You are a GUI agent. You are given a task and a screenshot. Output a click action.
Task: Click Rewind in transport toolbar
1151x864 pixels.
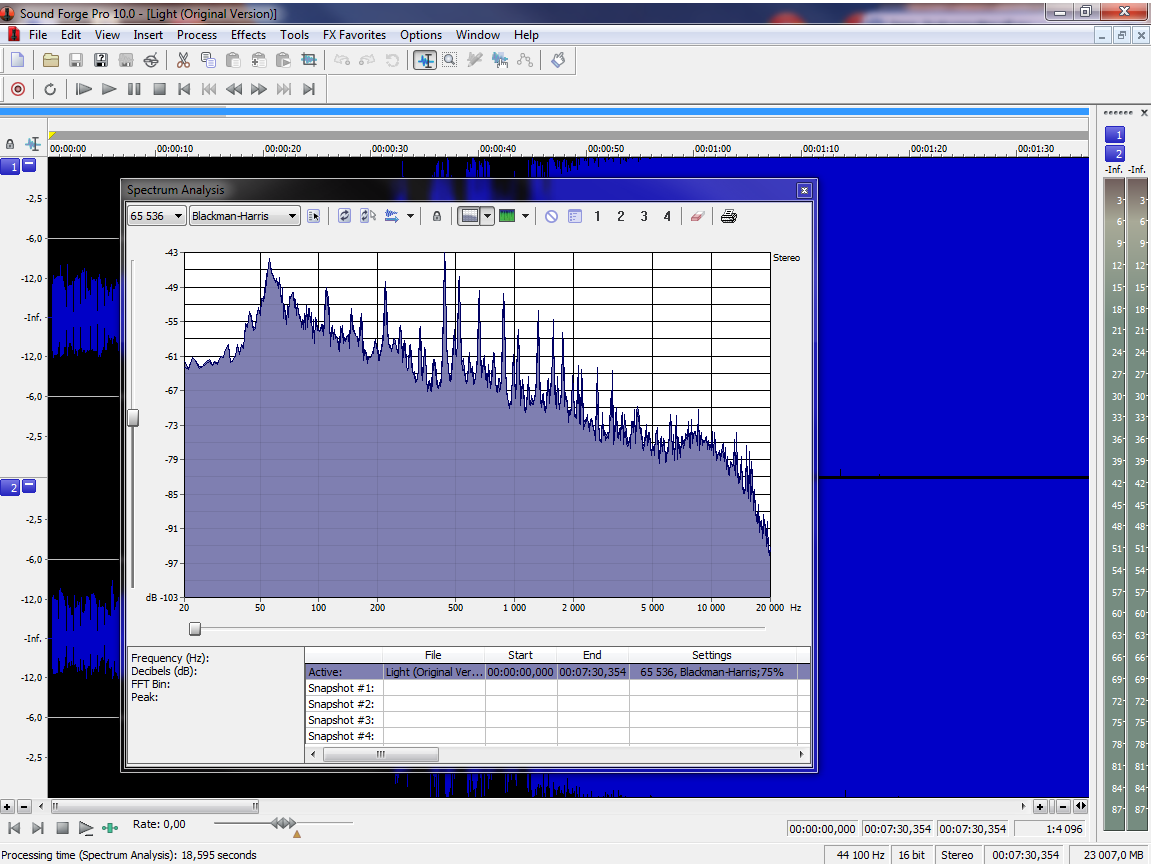(234, 89)
